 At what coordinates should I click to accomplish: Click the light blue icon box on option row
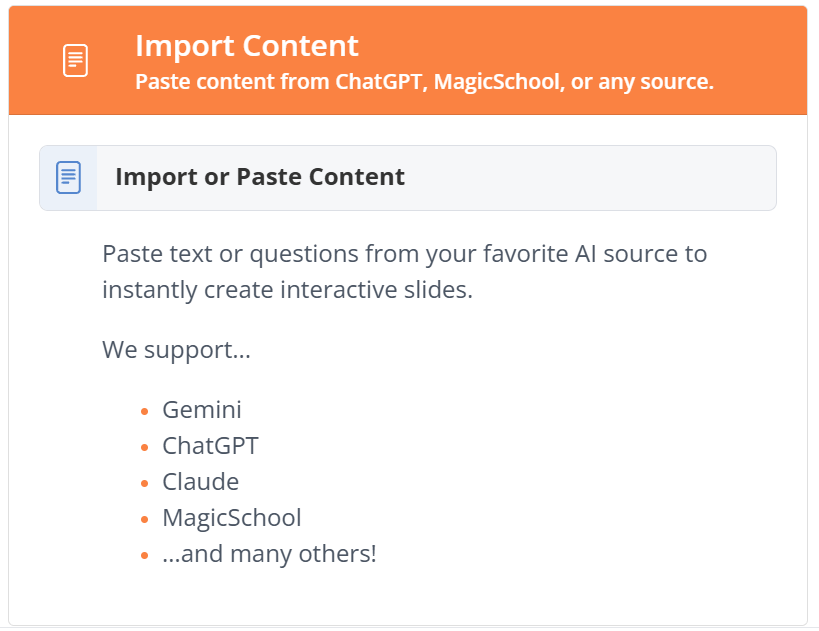(68, 178)
